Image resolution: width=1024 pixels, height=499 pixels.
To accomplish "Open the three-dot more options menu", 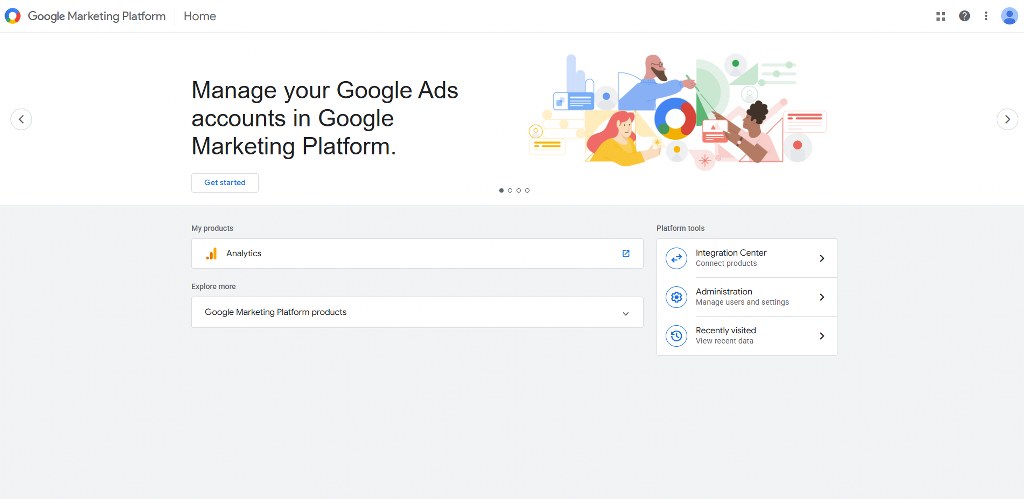I will tap(986, 16).
